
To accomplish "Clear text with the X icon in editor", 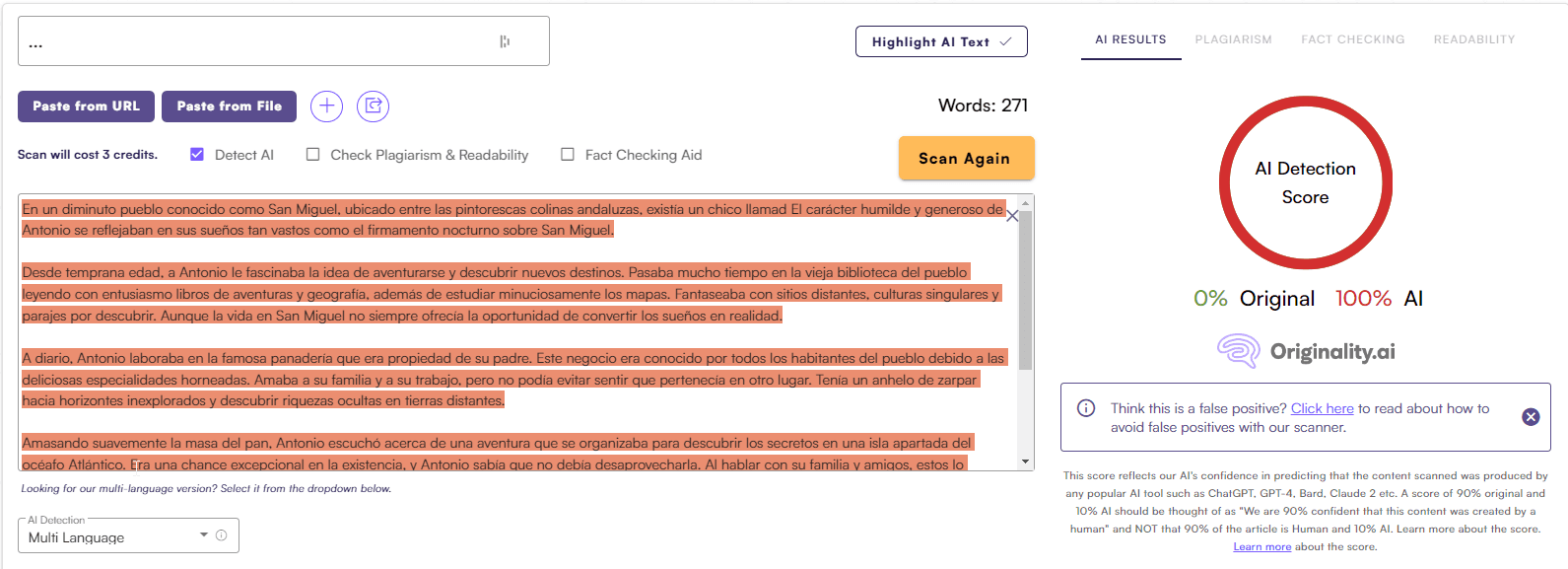I will pyautogui.click(x=1011, y=216).
